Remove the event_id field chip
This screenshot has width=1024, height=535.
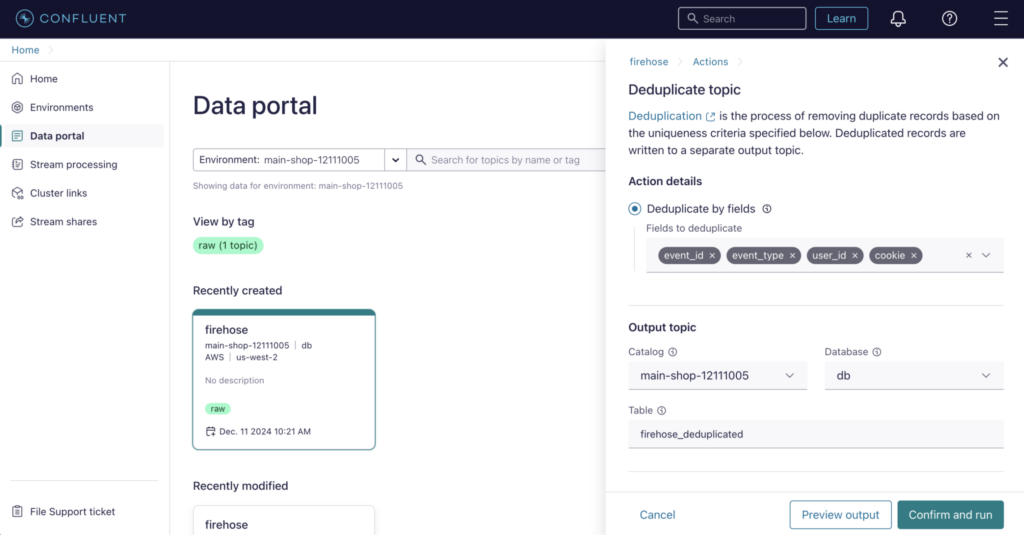(712, 255)
